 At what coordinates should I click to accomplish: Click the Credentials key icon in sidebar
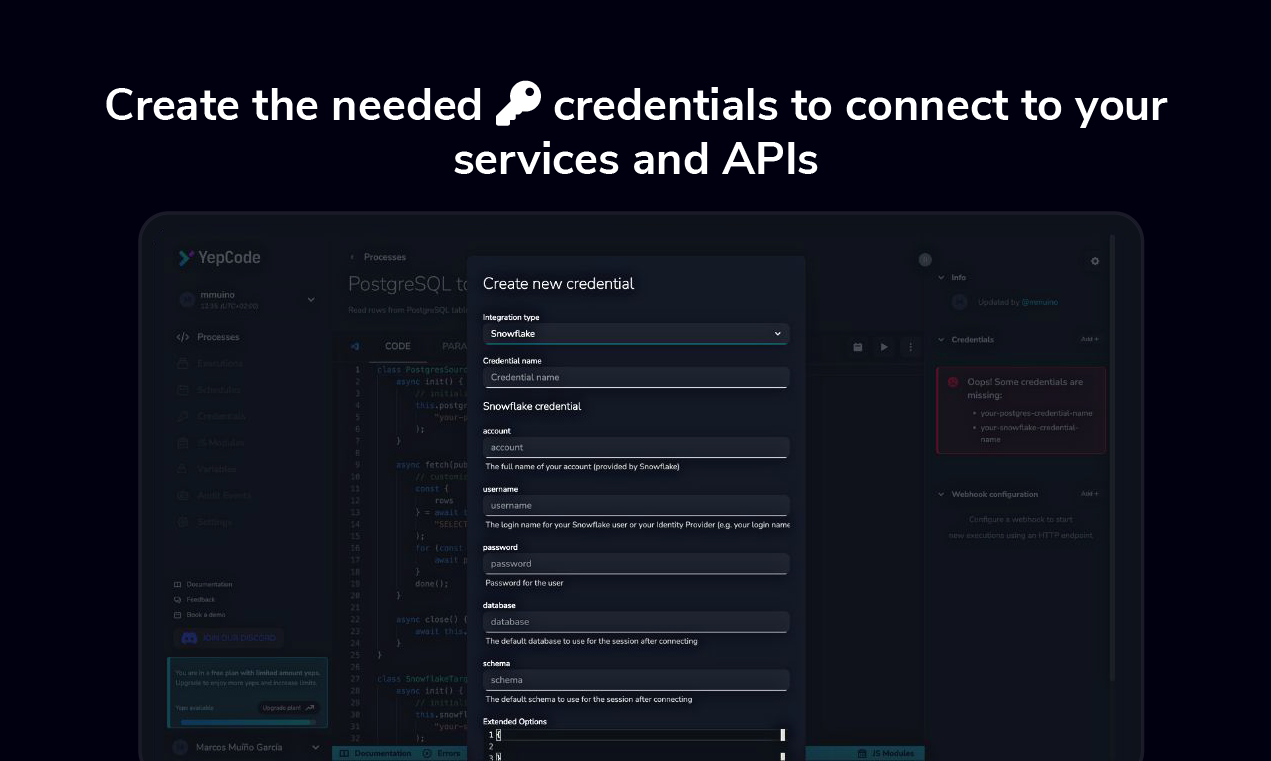coord(182,416)
